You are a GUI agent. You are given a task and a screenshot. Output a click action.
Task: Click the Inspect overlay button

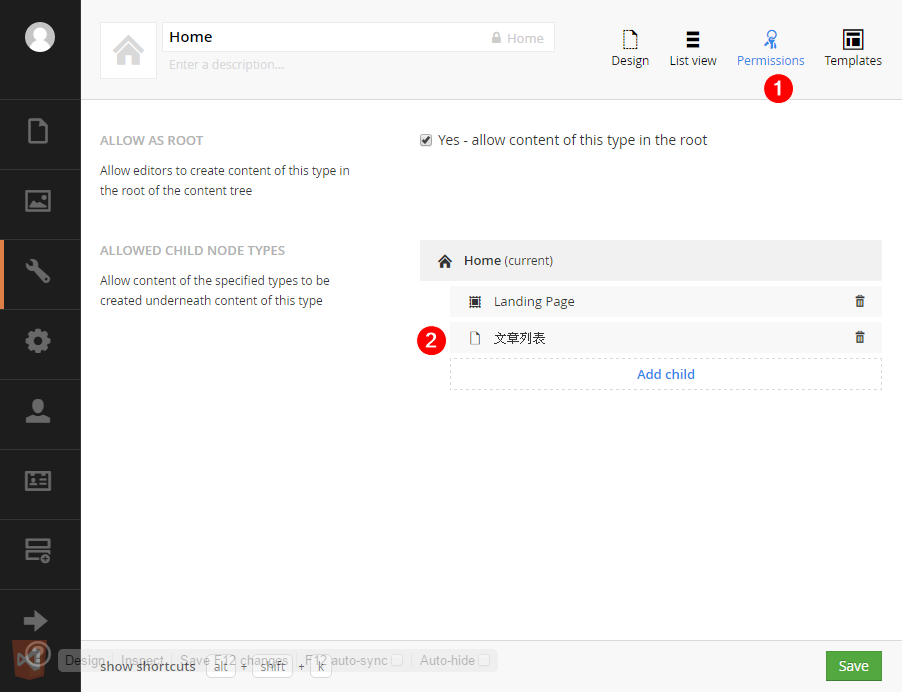(x=142, y=660)
